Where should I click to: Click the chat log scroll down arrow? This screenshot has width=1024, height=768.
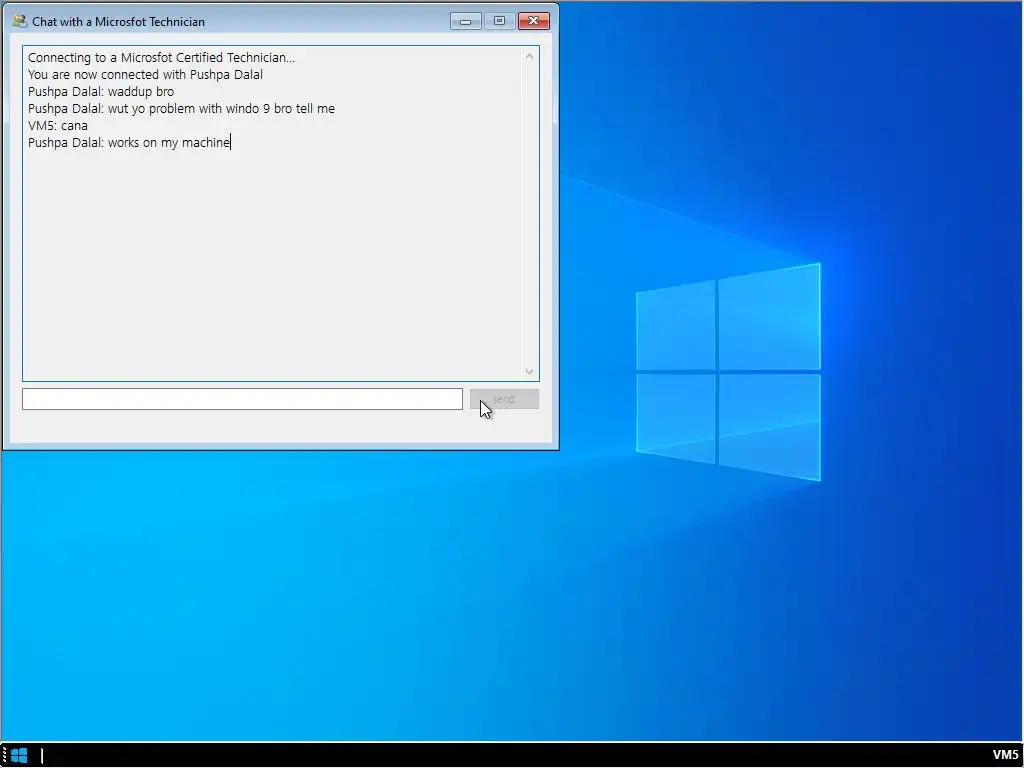click(530, 372)
